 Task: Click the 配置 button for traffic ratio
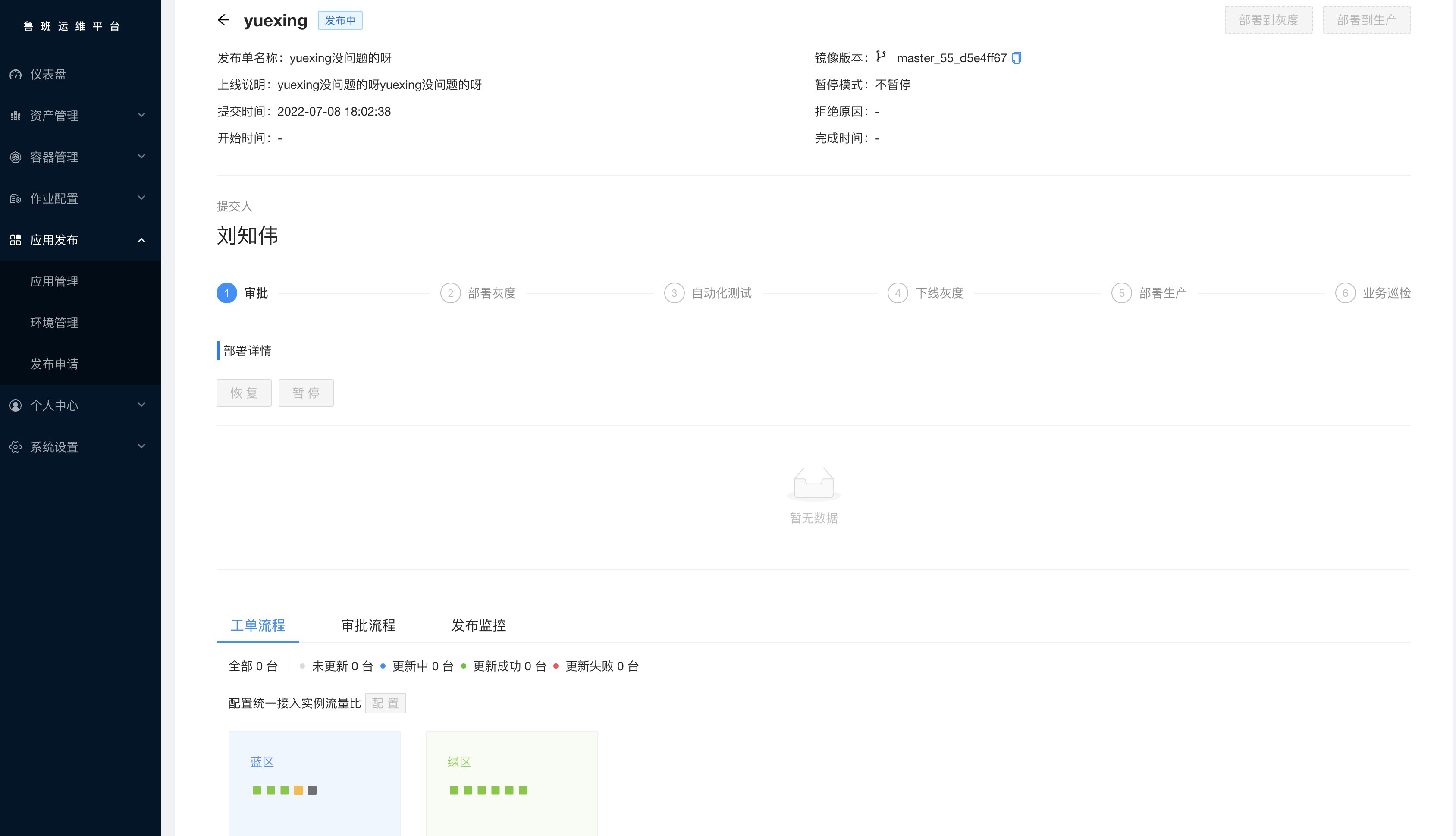(385, 703)
